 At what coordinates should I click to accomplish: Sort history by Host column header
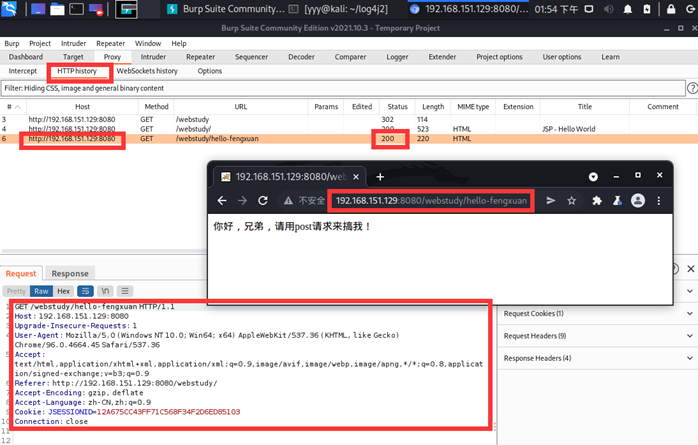tap(82, 107)
